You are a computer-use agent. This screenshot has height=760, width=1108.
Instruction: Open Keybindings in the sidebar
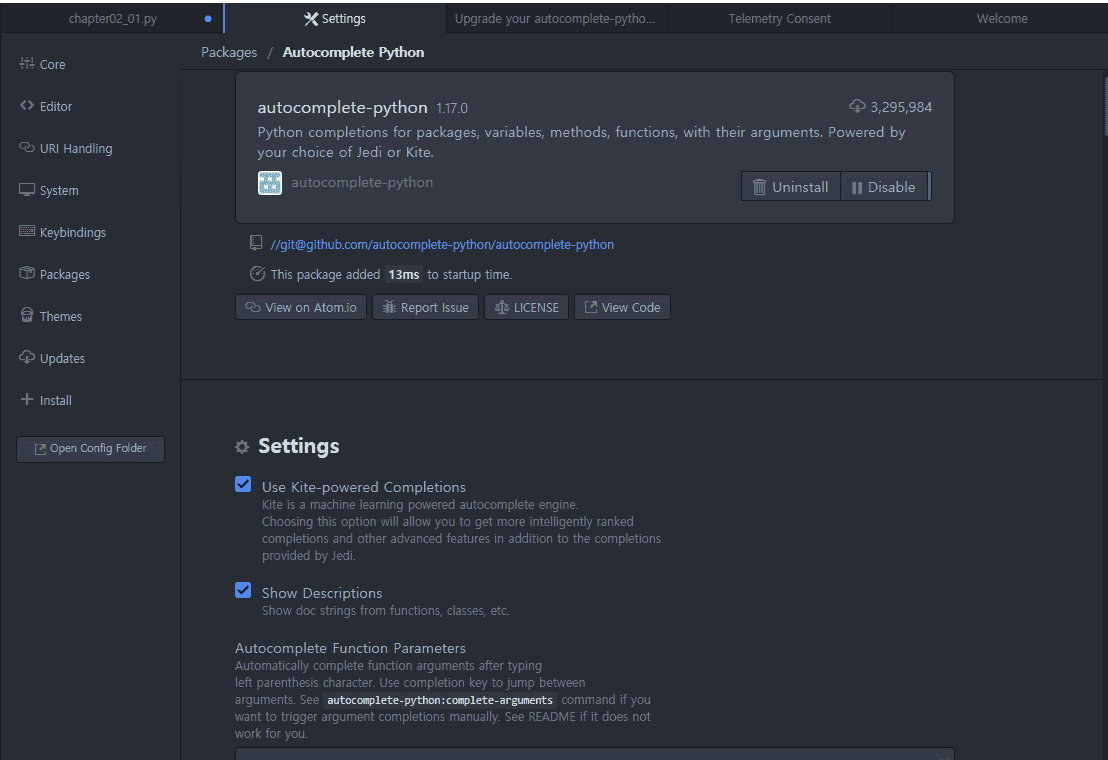point(72,232)
